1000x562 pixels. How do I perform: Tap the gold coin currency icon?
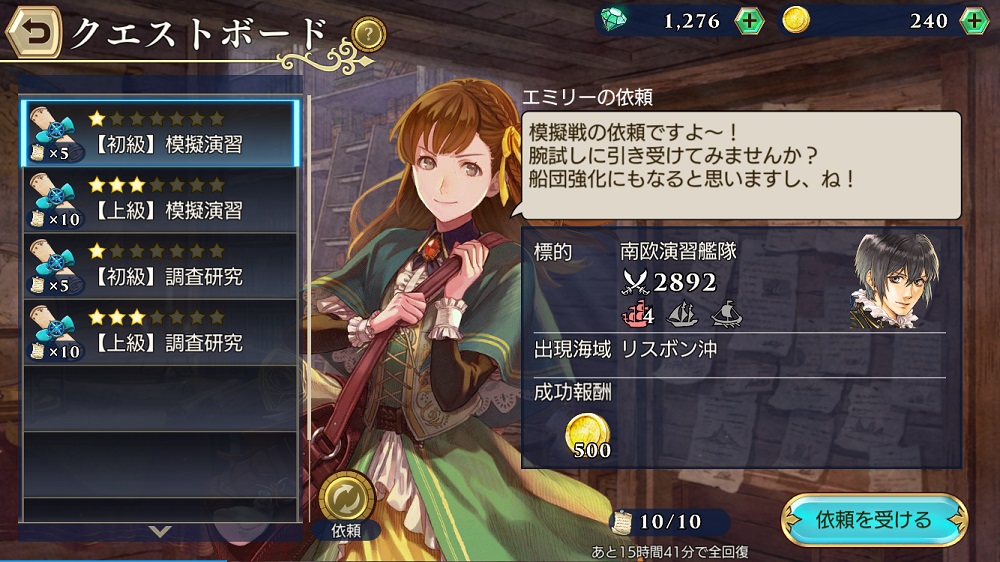click(795, 20)
